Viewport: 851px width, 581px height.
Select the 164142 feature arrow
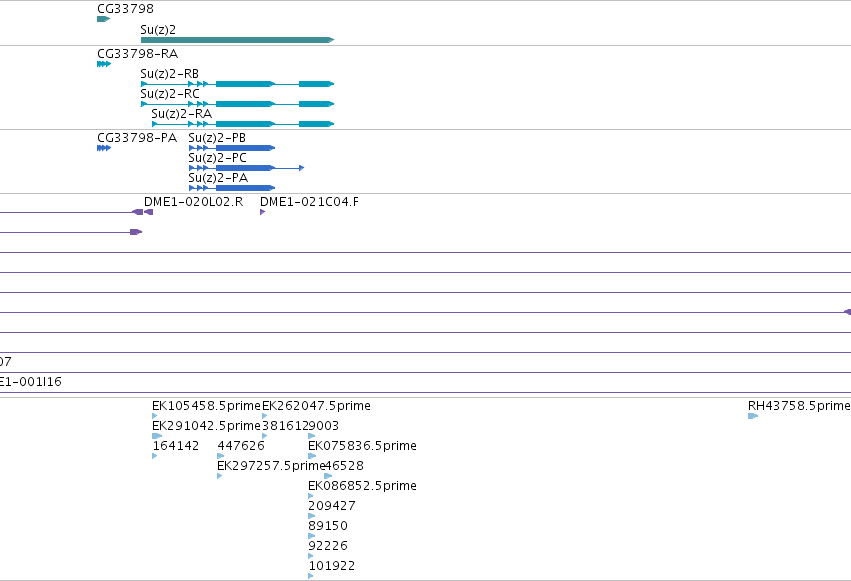(x=155, y=456)
